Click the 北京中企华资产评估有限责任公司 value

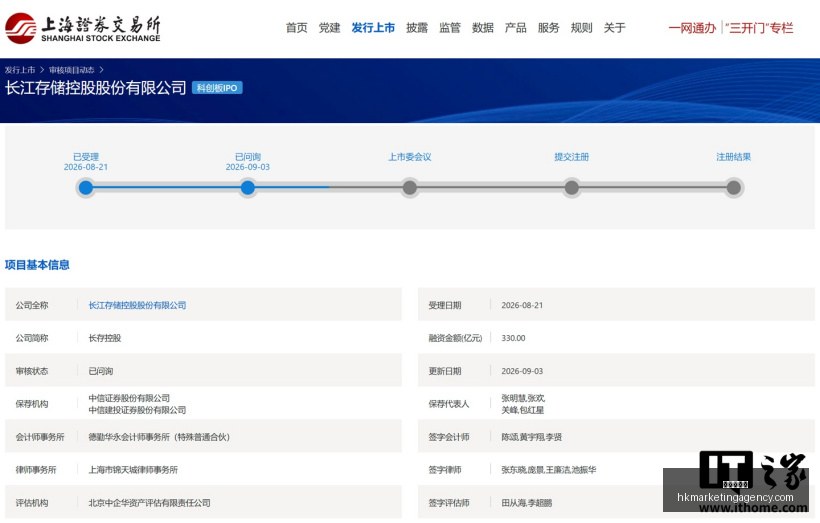[150, 503]
